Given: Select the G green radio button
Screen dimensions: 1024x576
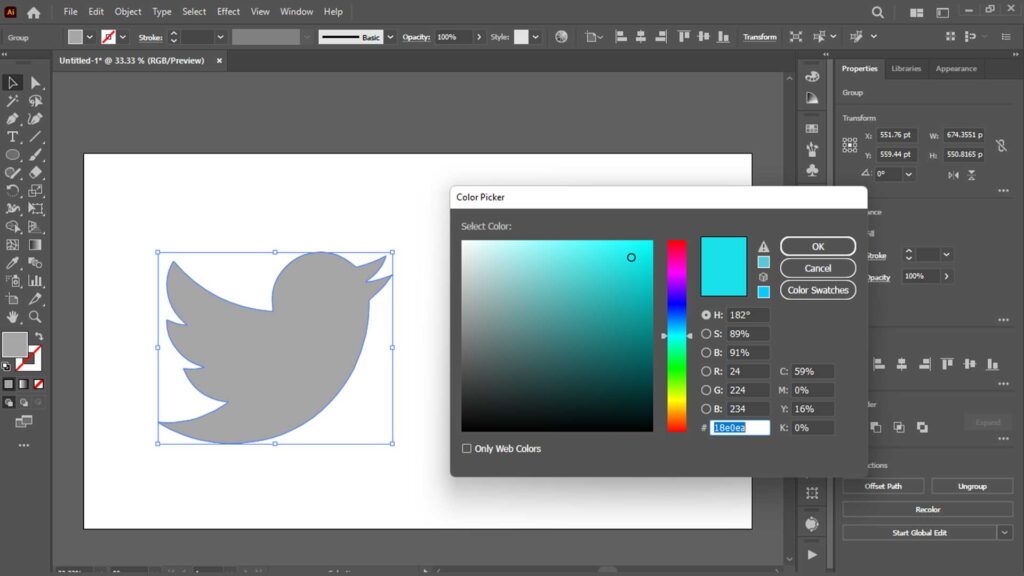Looking at the screenshot, I should [x=706, y=391].
